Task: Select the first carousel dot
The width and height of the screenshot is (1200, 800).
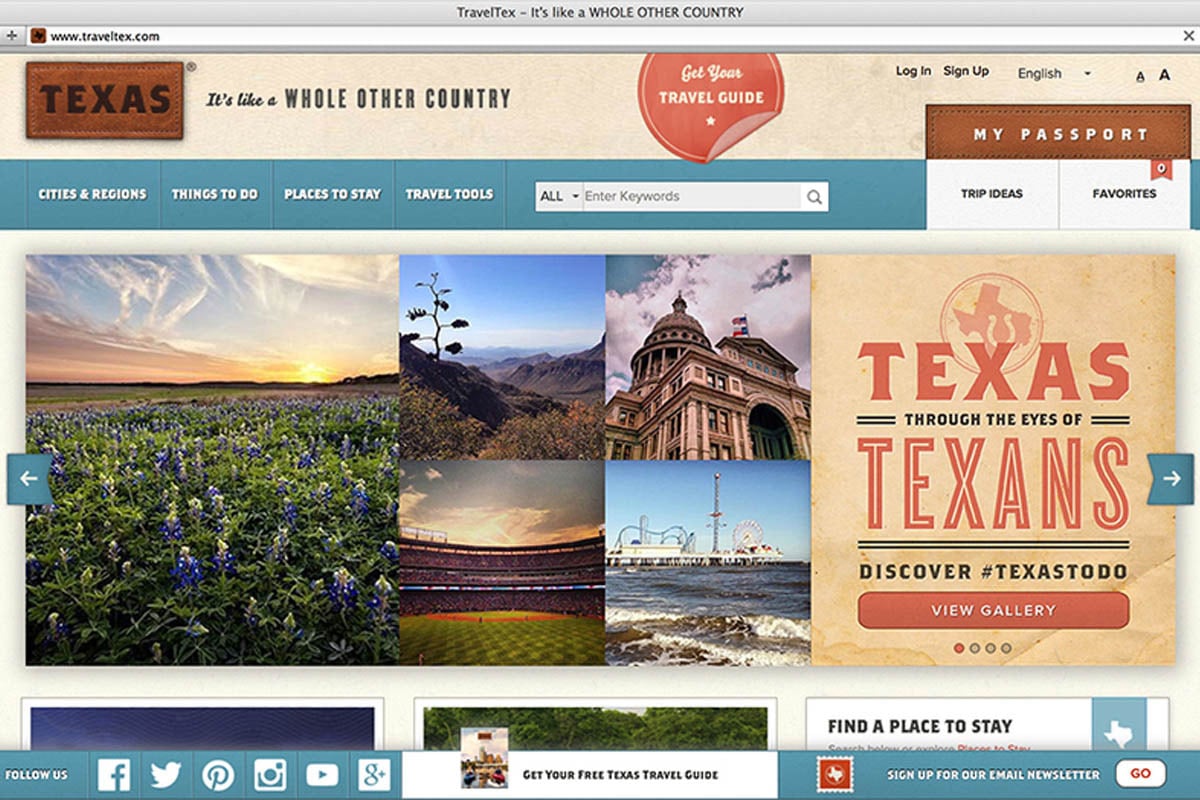Action: tap(959, 648)
